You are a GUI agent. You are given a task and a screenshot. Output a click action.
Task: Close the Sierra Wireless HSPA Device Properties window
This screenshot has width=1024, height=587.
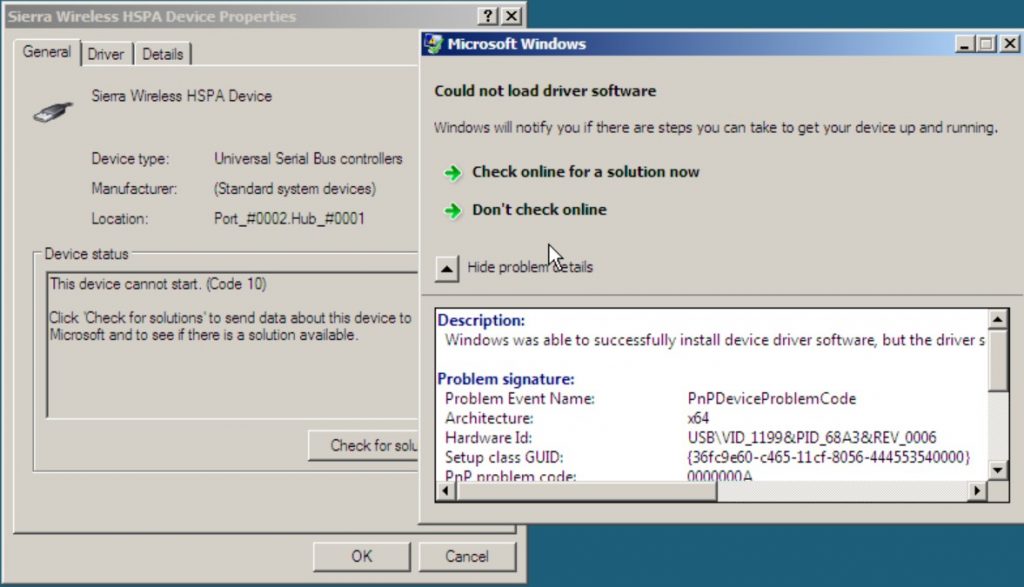click(x=511, y=16)
